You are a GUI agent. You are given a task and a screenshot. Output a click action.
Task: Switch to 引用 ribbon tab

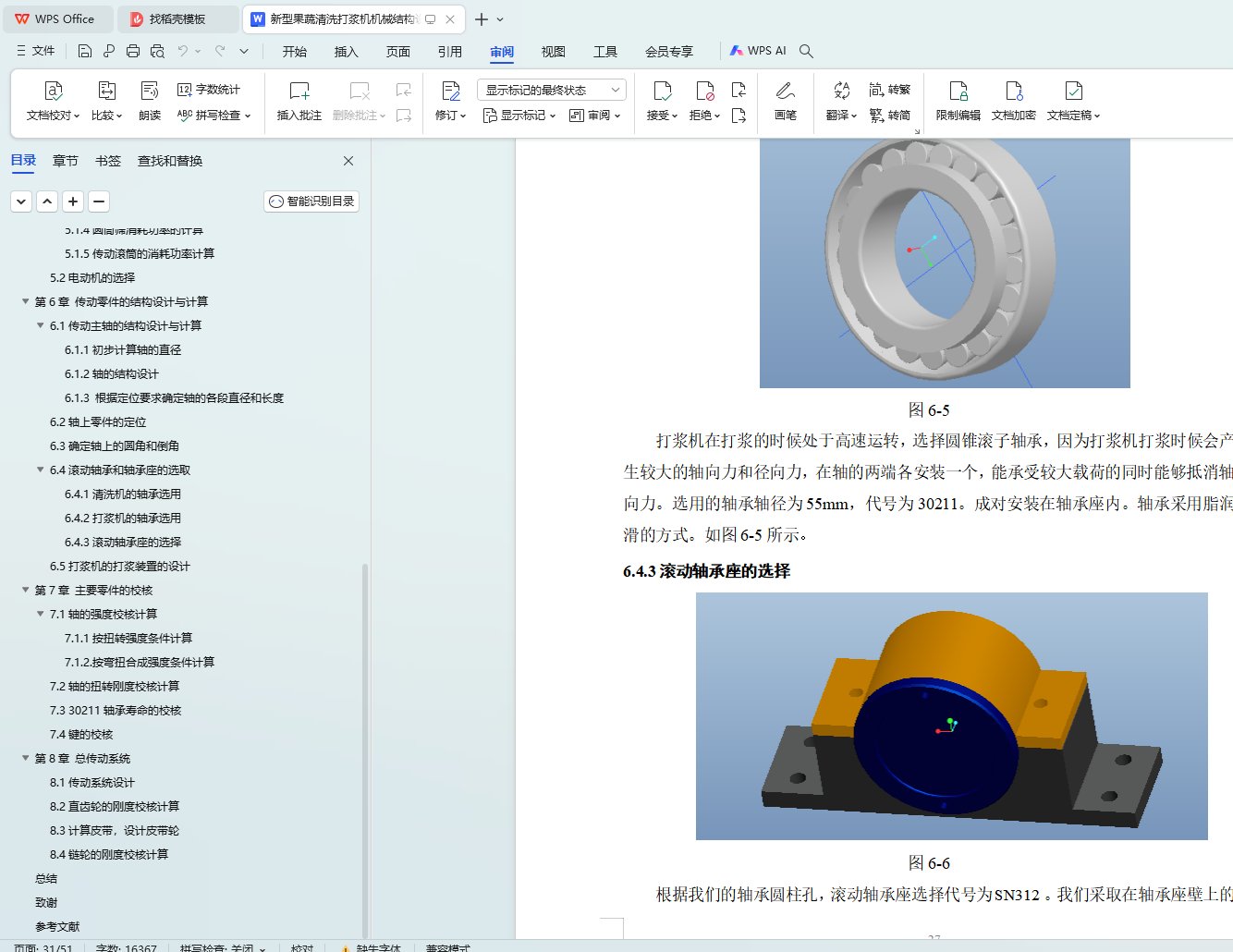[450, 52]
